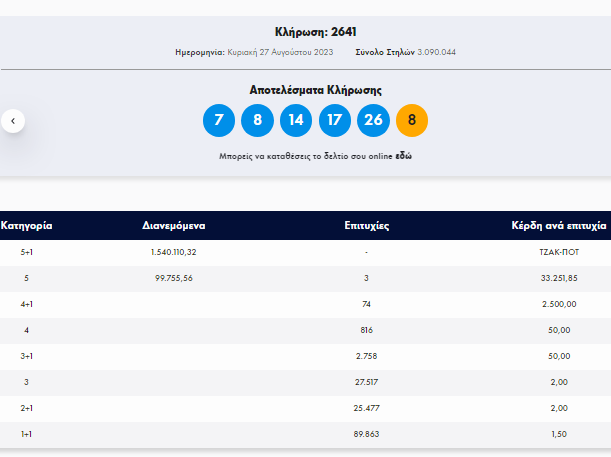Select the 5+1 category row

pyautogui.click(x=306, y=252)
